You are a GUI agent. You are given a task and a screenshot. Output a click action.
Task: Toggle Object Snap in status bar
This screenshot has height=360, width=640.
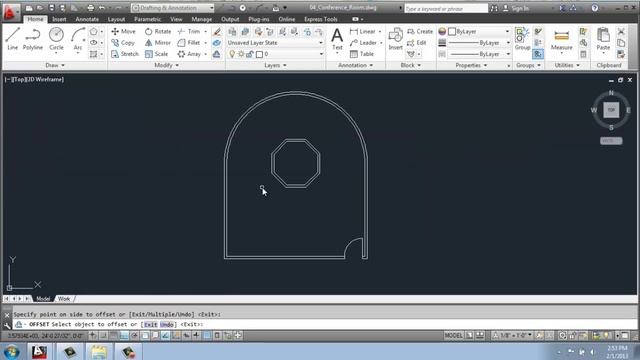click(x=145, y=336)
